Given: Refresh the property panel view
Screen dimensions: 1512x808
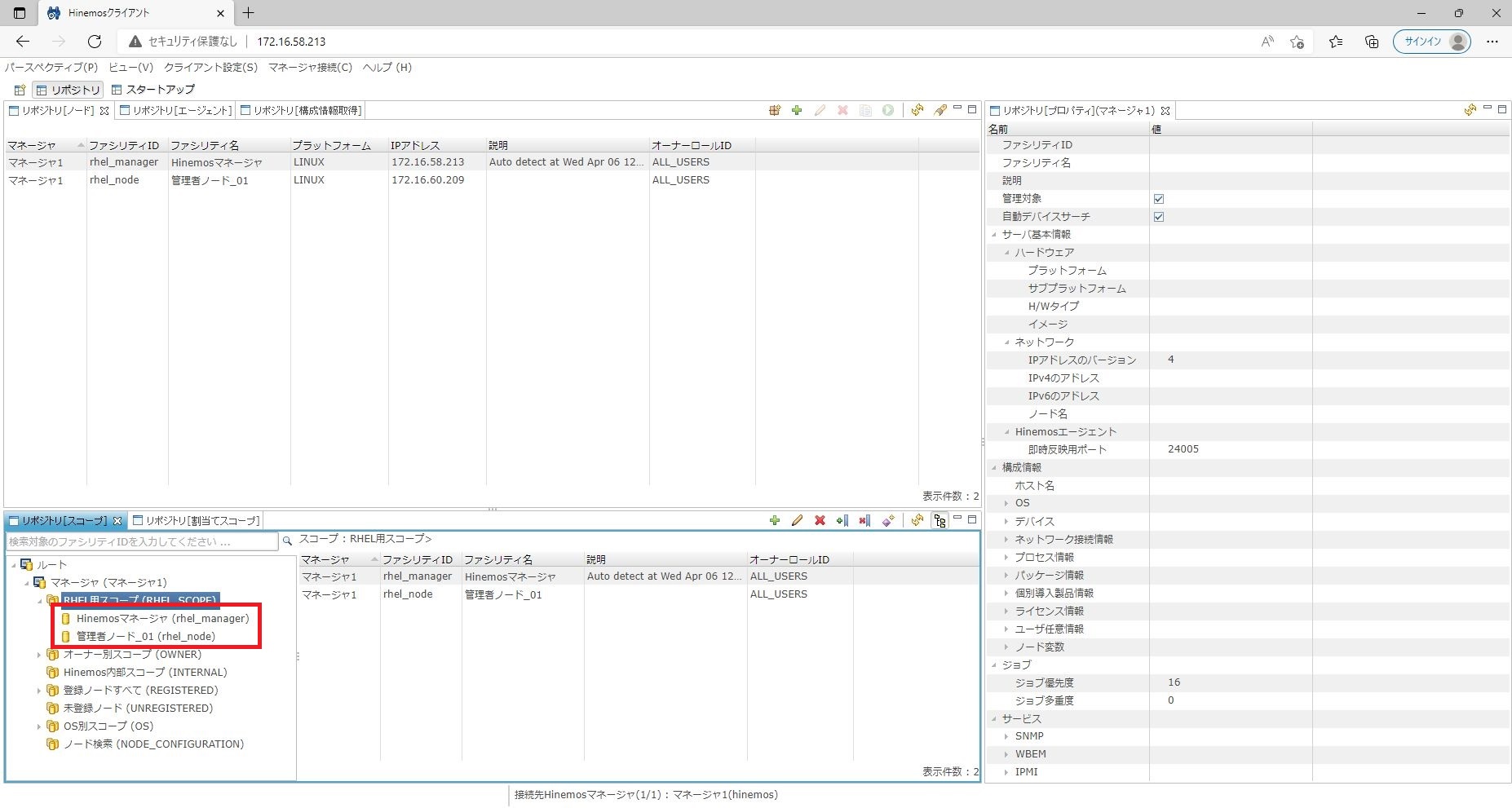Looking at the screenshot, I should (1470, 110).
